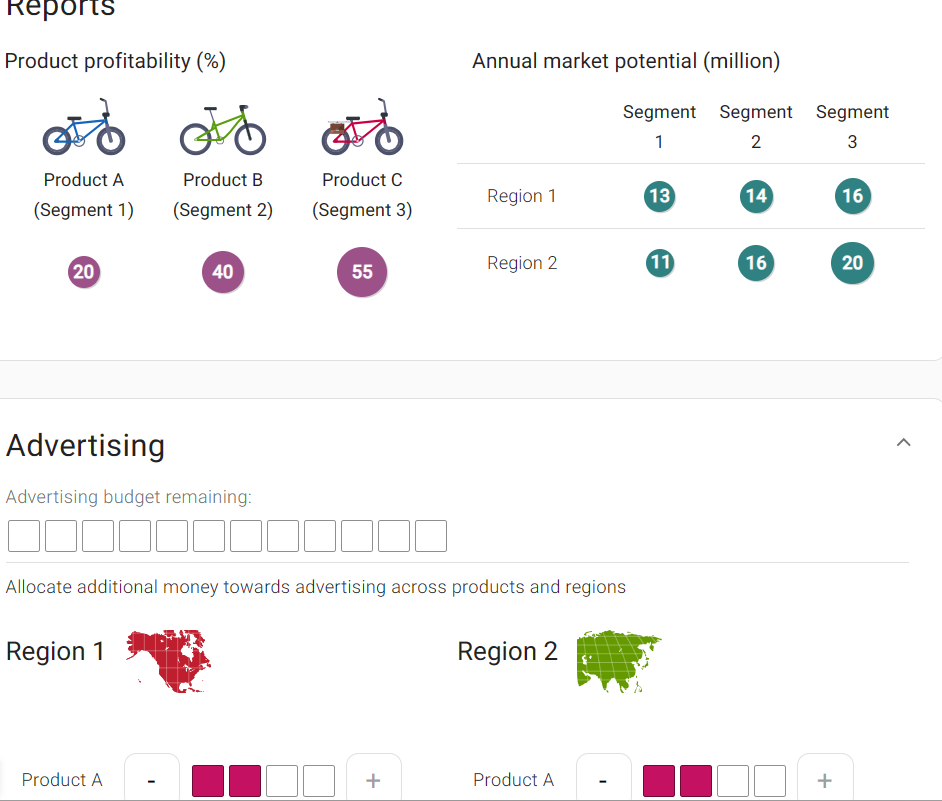The width and height of the screenshot is (942, 801).
Task: Toggle the first advertising budget square
Action: click(23, 535)
